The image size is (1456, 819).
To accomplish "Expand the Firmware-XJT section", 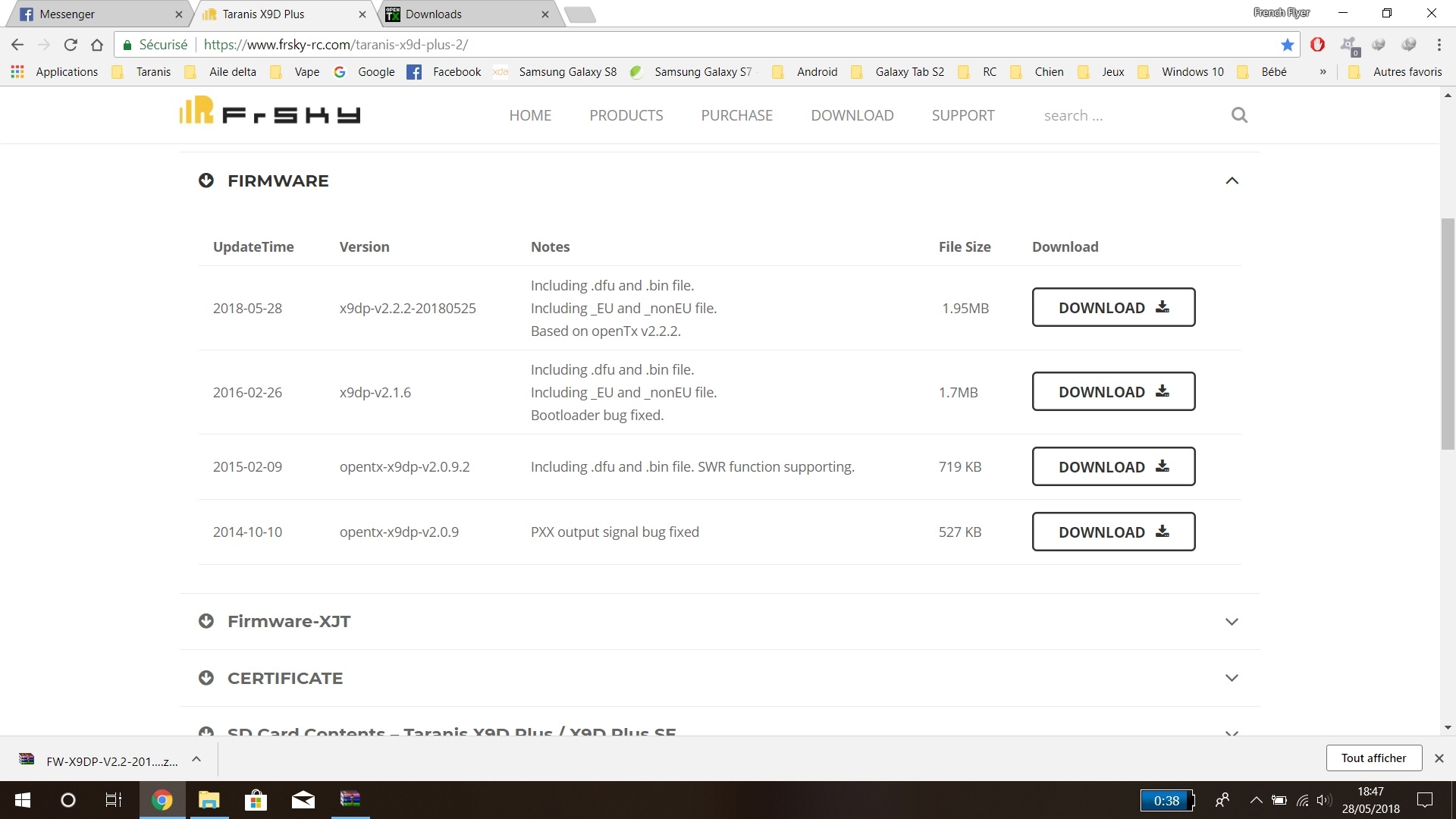I will 1232,622.
